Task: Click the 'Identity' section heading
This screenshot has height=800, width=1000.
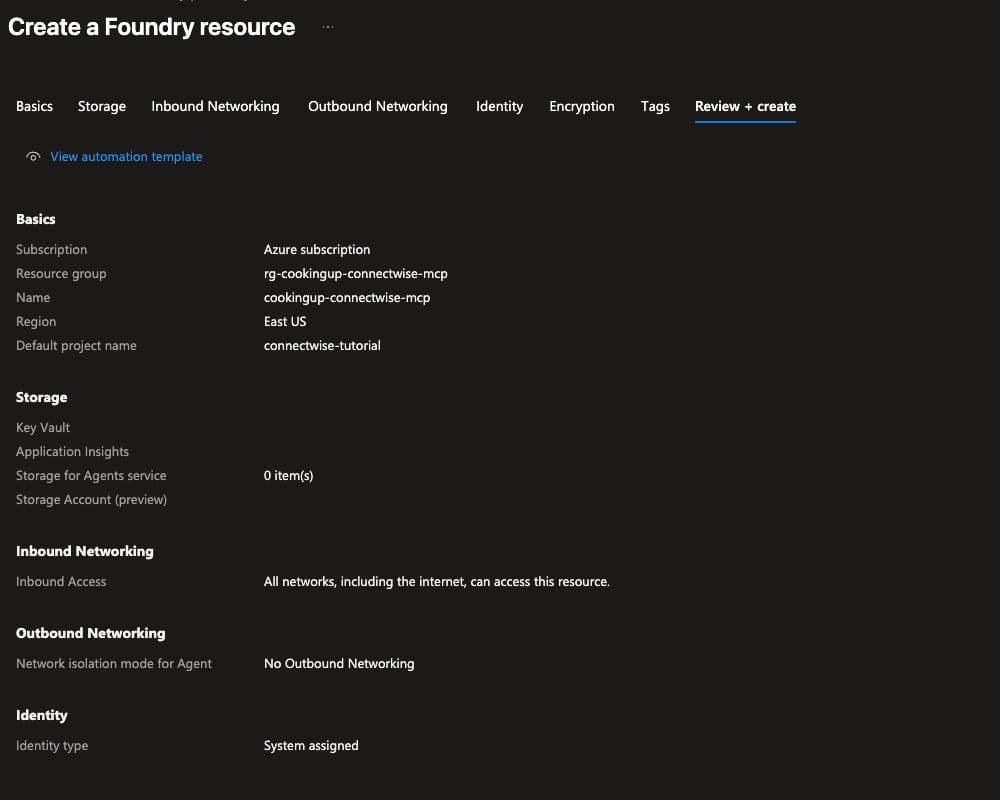Action: tap(41, 716)
